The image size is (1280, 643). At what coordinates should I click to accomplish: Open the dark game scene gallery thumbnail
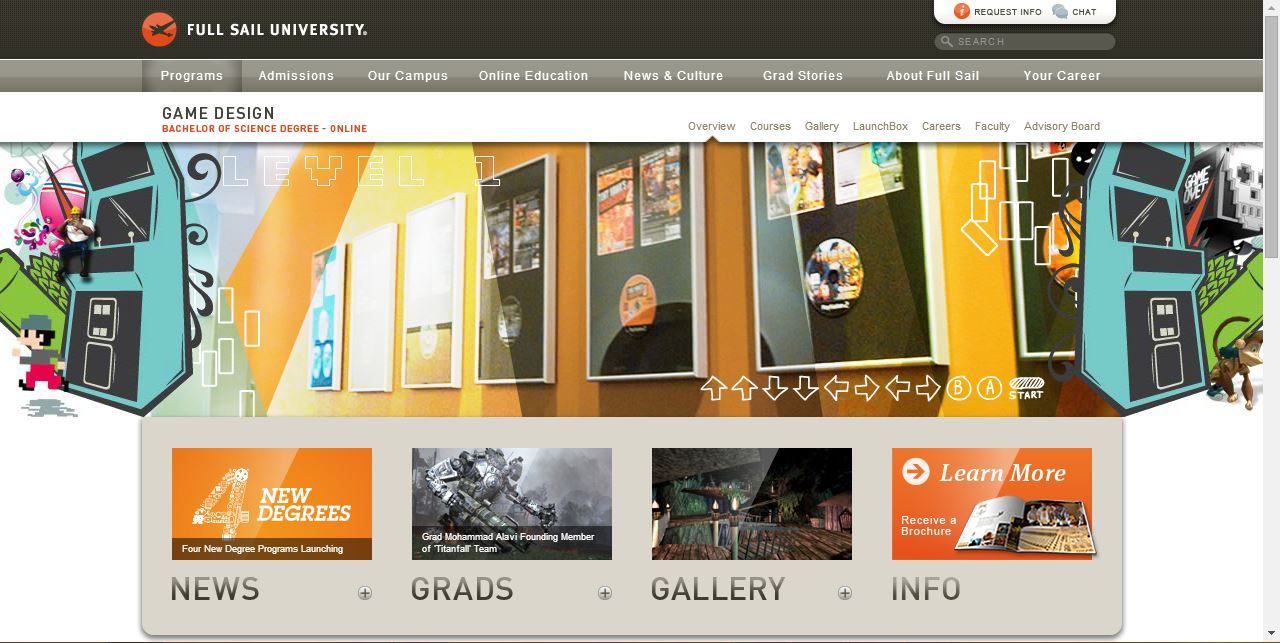[x=752, y=504]
